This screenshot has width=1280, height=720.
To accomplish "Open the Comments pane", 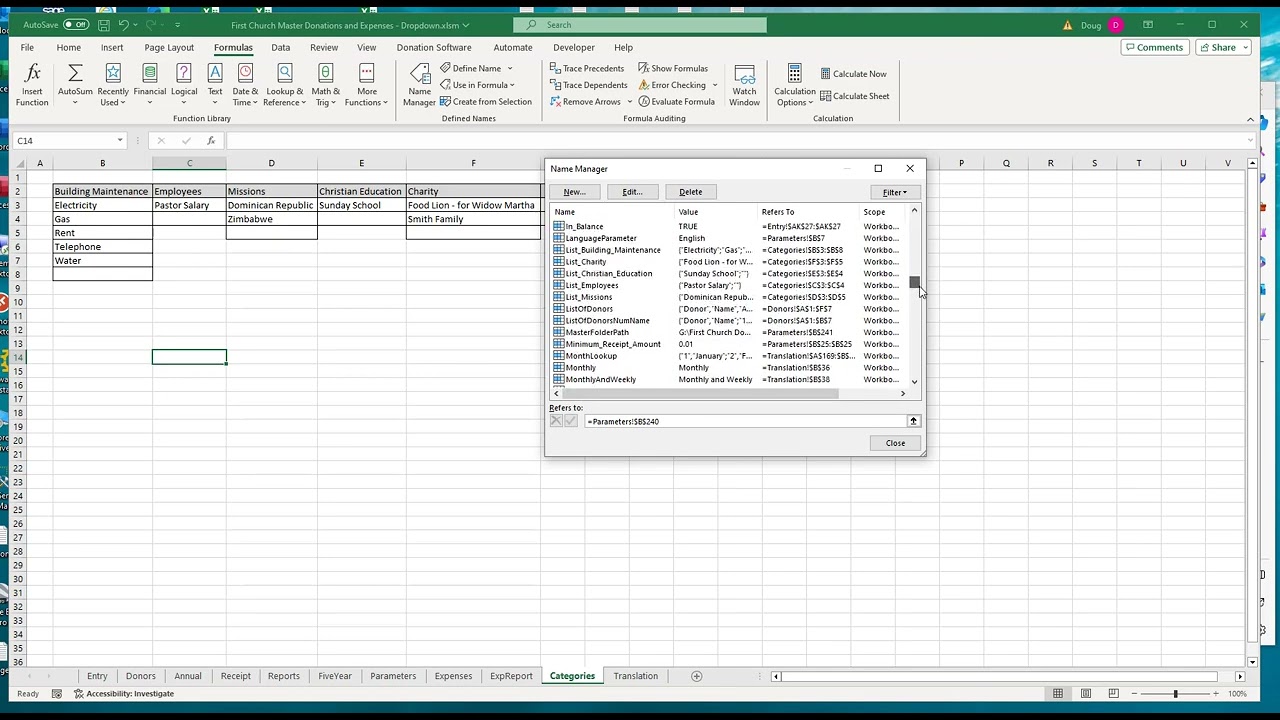I will [1153, 47].
